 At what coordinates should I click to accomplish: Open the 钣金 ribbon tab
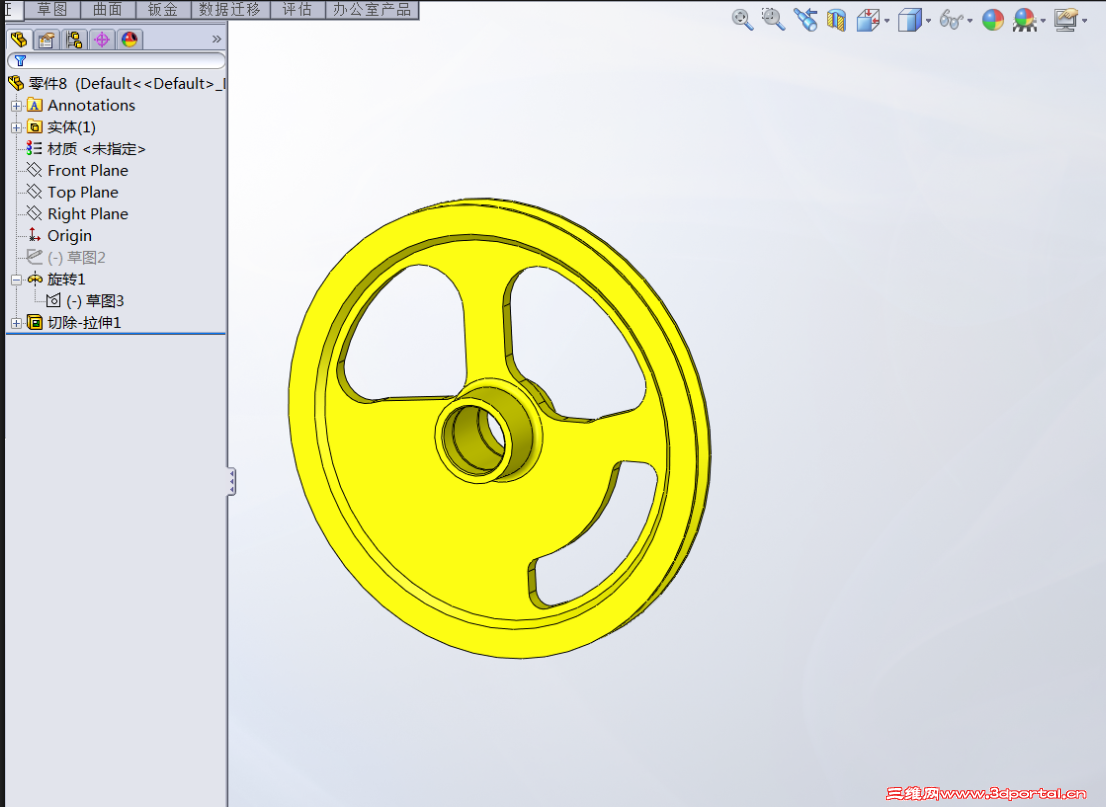point(163,9)
